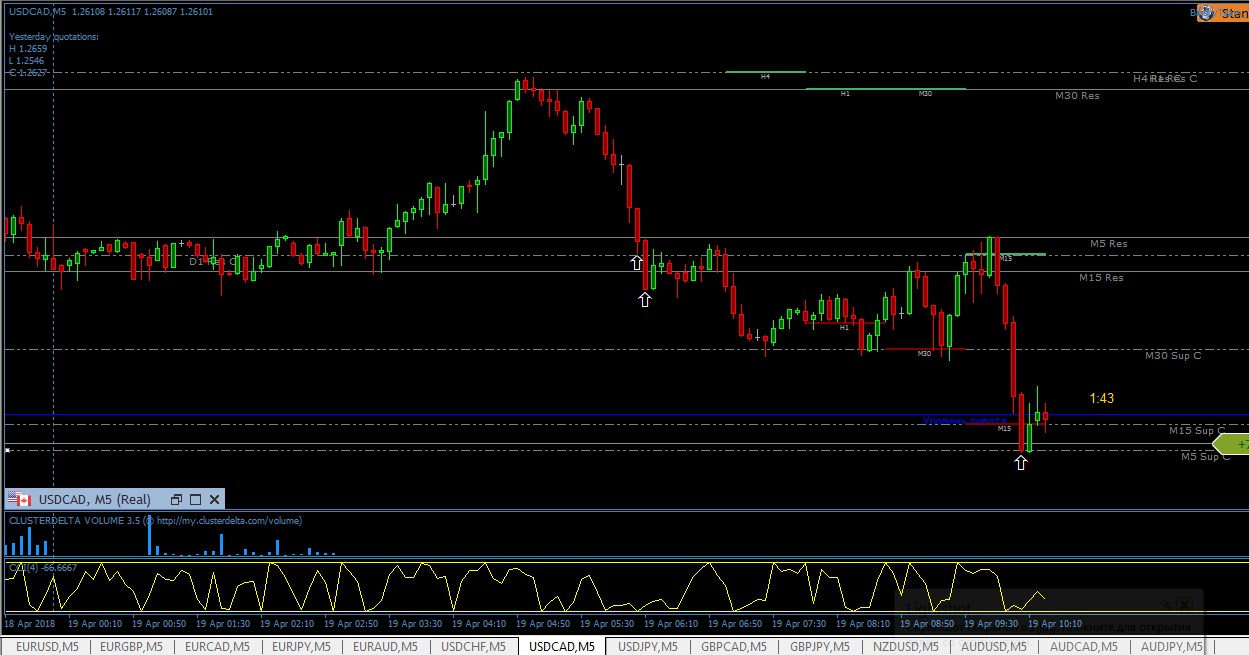This screenshot has height=655, width=1249.
Task: Select the active USDCAD,M5 tab
Action: 562,647
